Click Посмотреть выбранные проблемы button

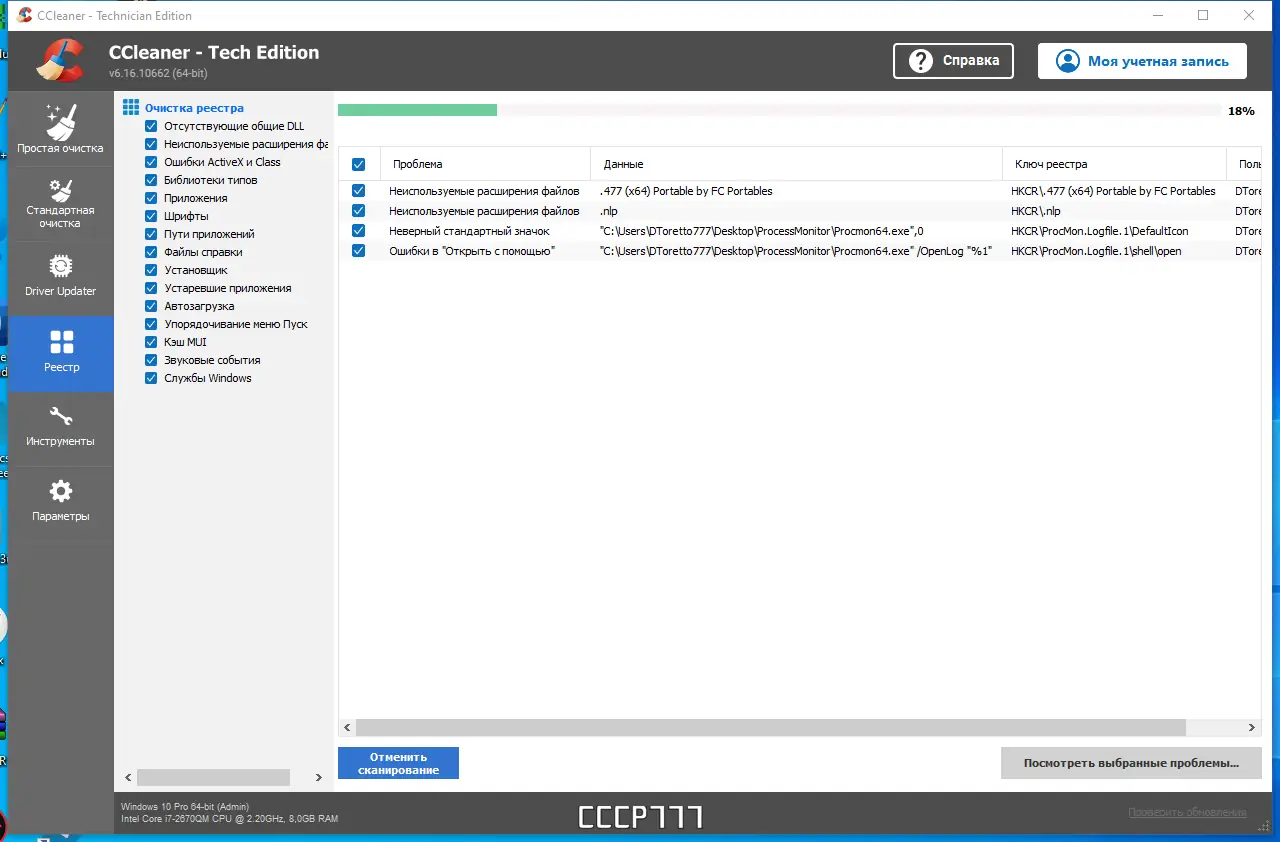1131,763
